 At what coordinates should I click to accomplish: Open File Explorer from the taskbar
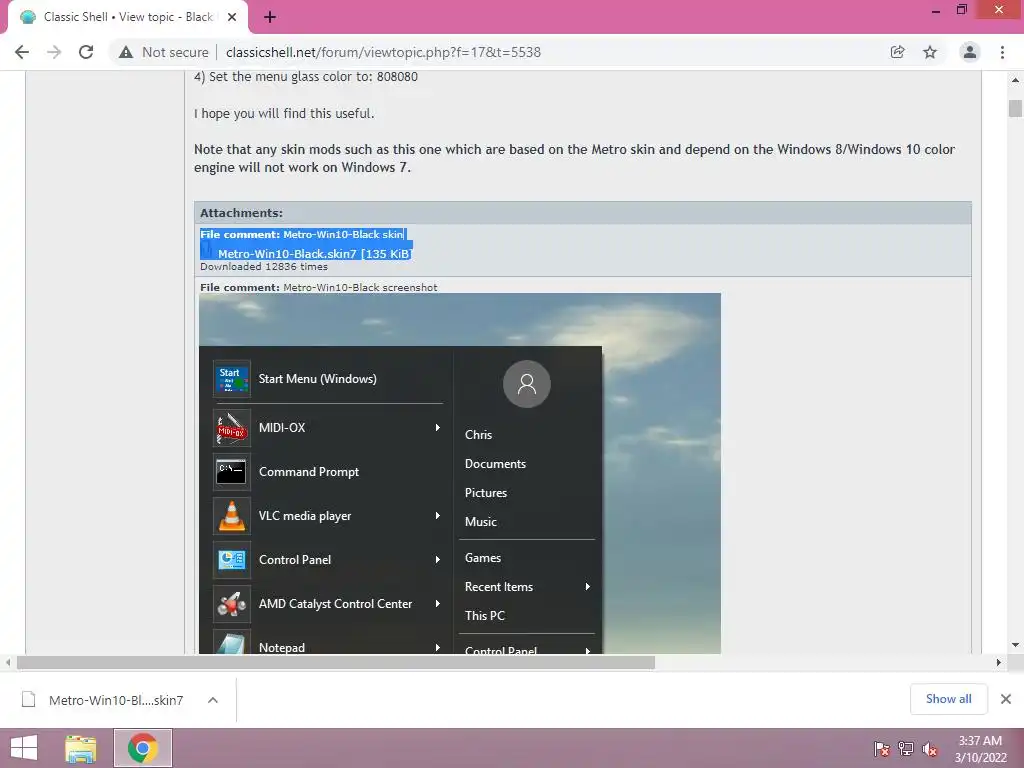[81, 748]
